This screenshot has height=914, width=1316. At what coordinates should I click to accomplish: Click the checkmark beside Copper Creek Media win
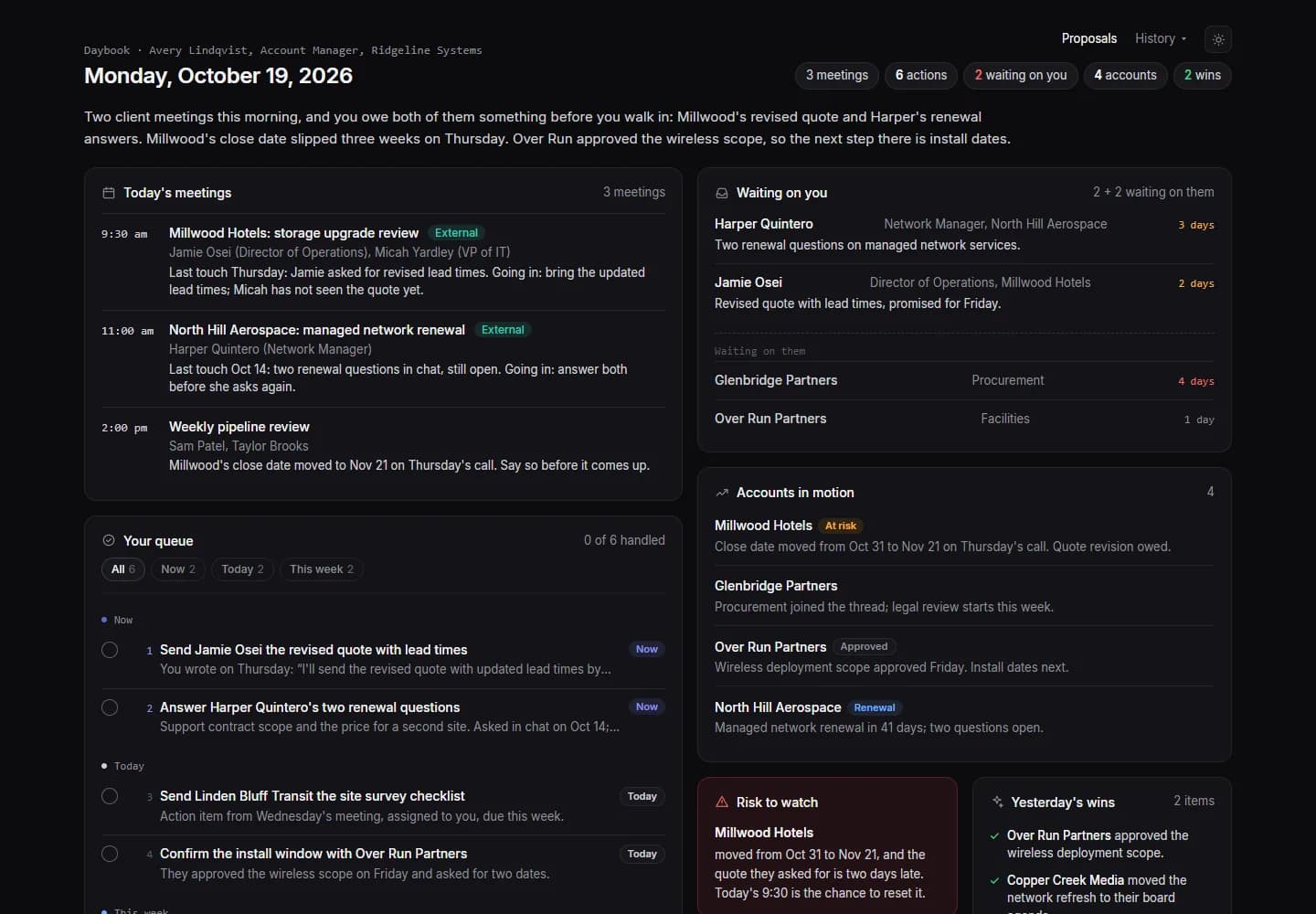994,880
